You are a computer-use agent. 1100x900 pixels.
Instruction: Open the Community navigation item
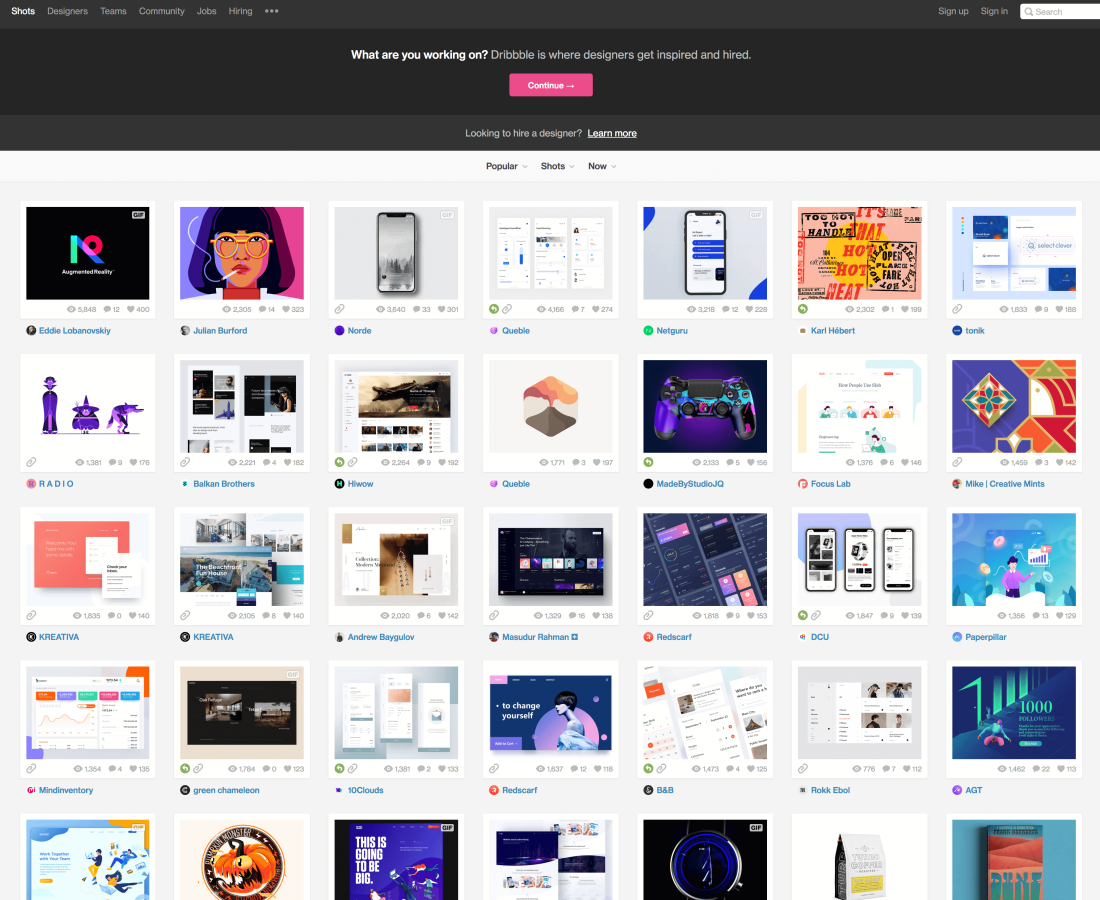coord(161,11)
